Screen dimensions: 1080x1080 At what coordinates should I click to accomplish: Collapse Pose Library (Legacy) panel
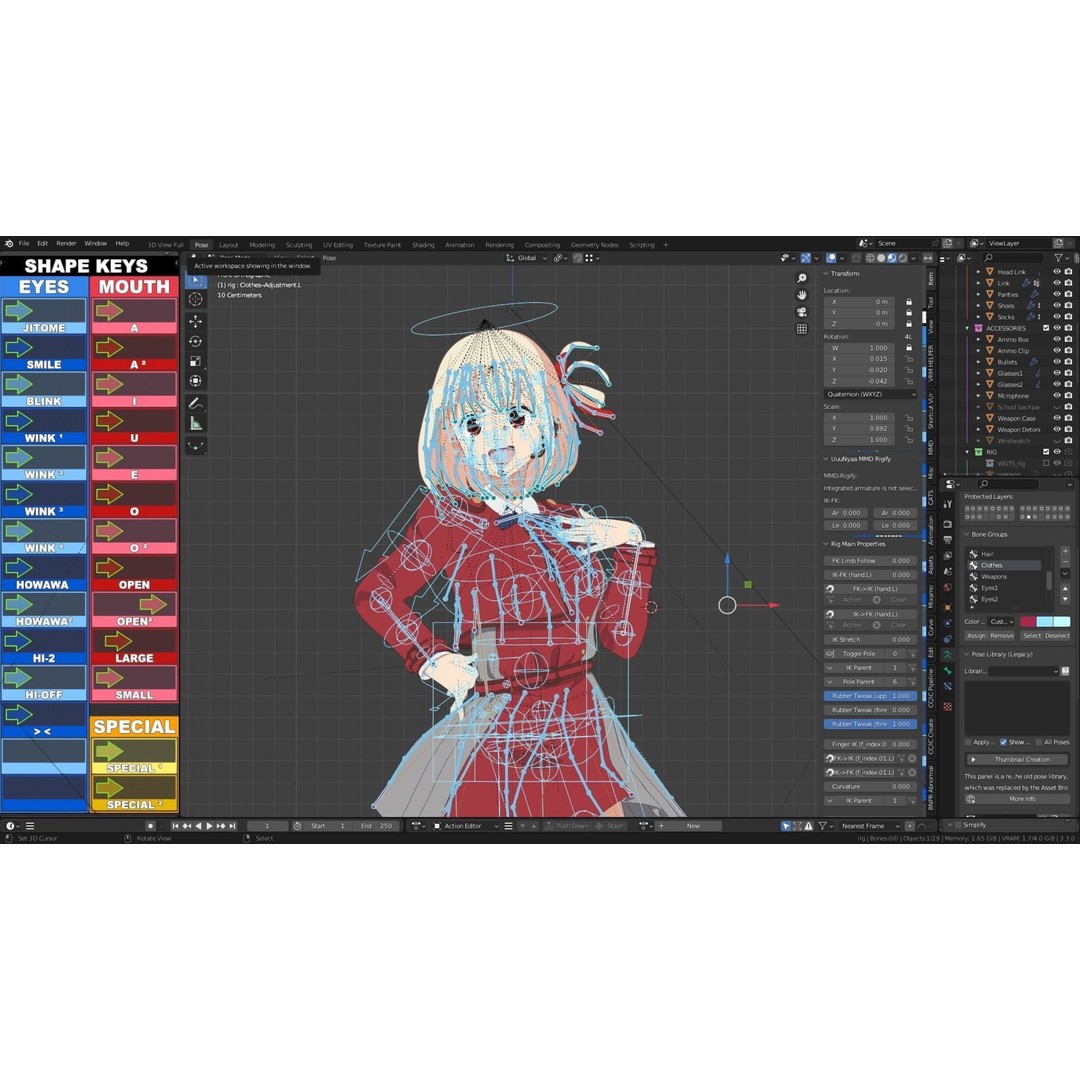[966, 654]
